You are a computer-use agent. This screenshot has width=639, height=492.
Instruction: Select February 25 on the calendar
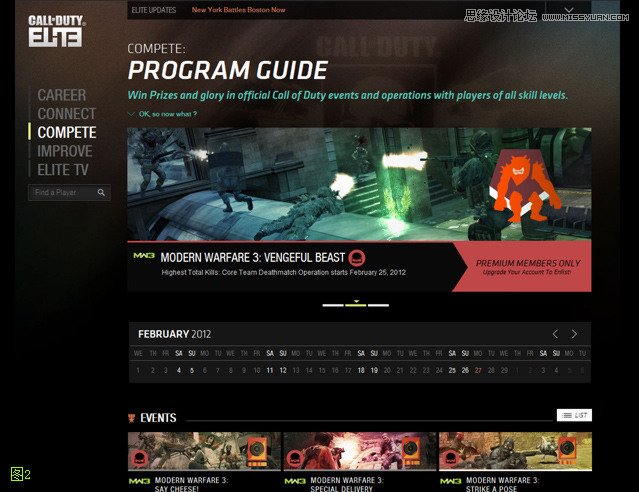point(452,370)
